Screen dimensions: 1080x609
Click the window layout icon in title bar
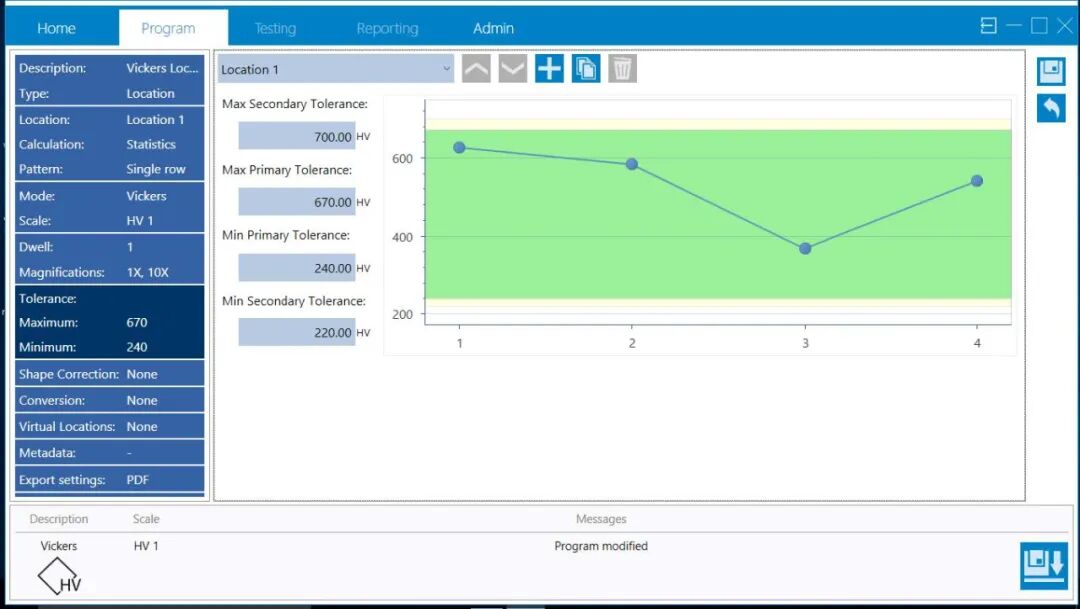pyautogui.click(x=988, y=26)
